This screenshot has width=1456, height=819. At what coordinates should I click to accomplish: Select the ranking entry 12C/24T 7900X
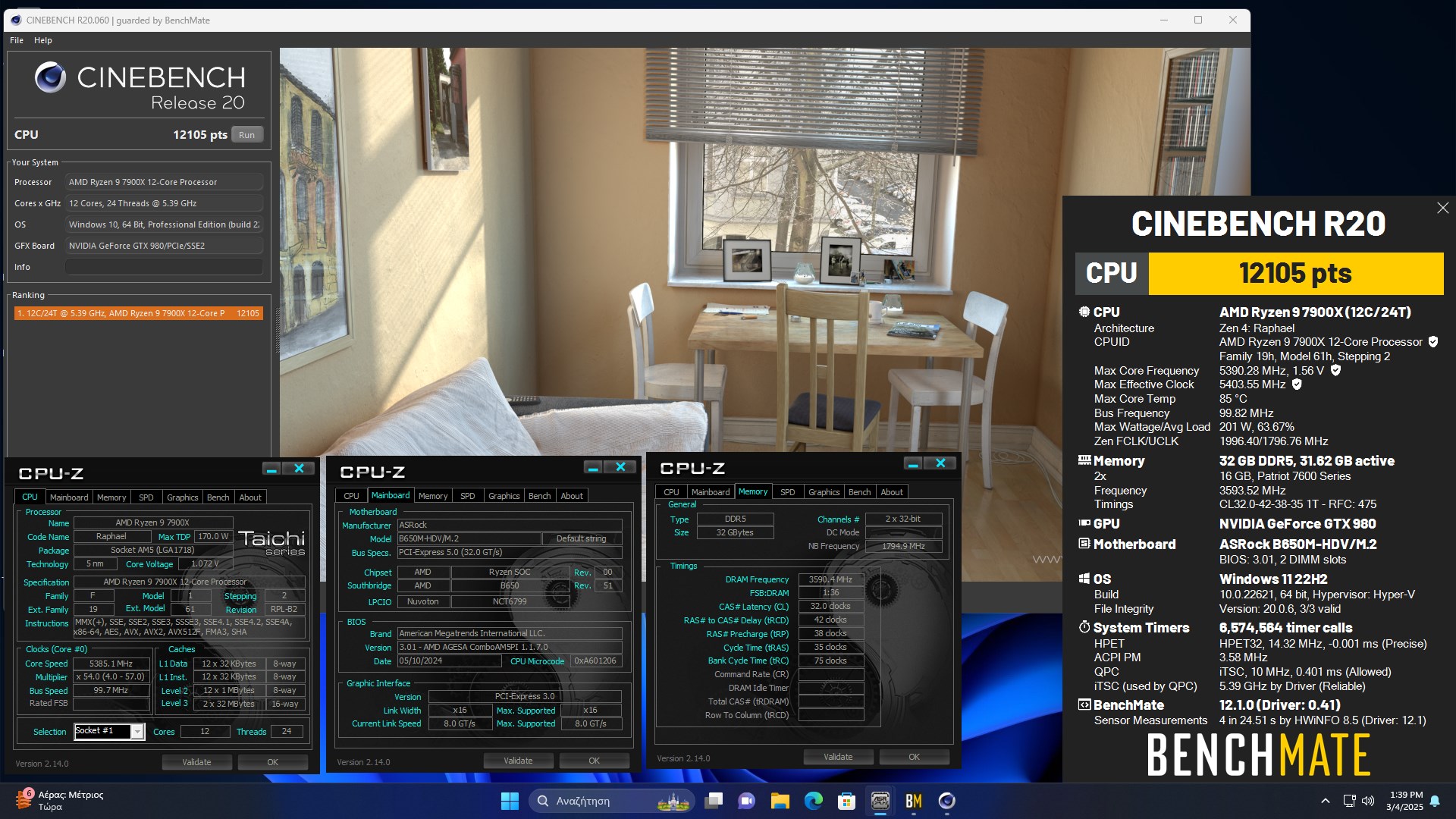pyautogui.click(x=139, y=313)
